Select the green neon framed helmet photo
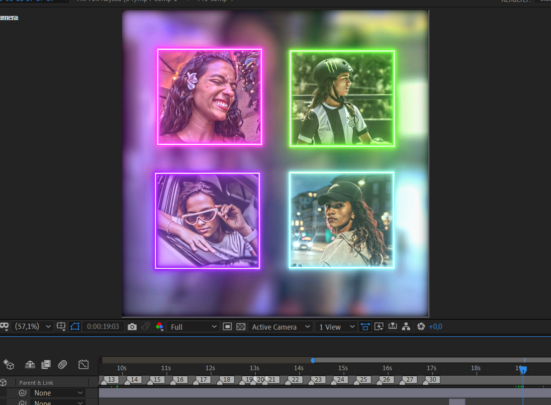The width and height of the screenshot is (551, 405). pos(342,98)
